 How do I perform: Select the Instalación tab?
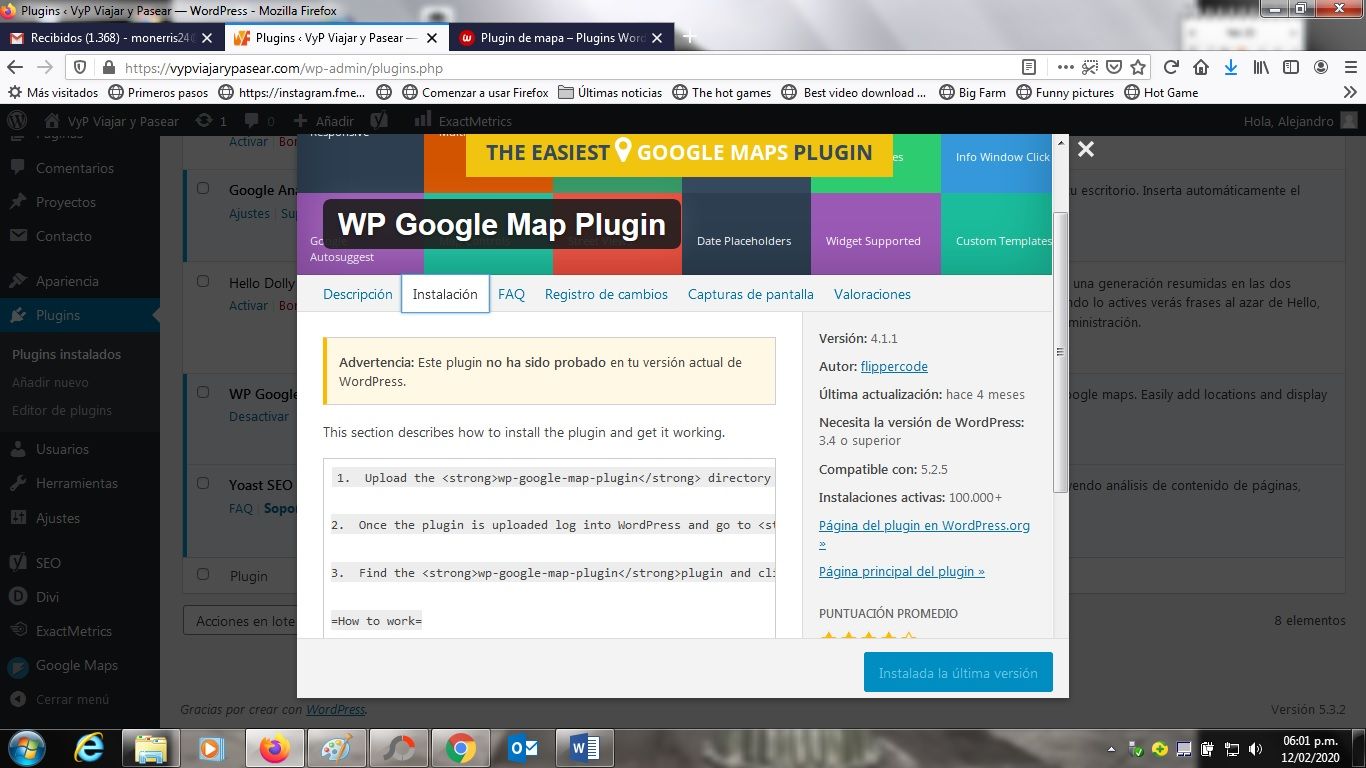coord(445,294)
